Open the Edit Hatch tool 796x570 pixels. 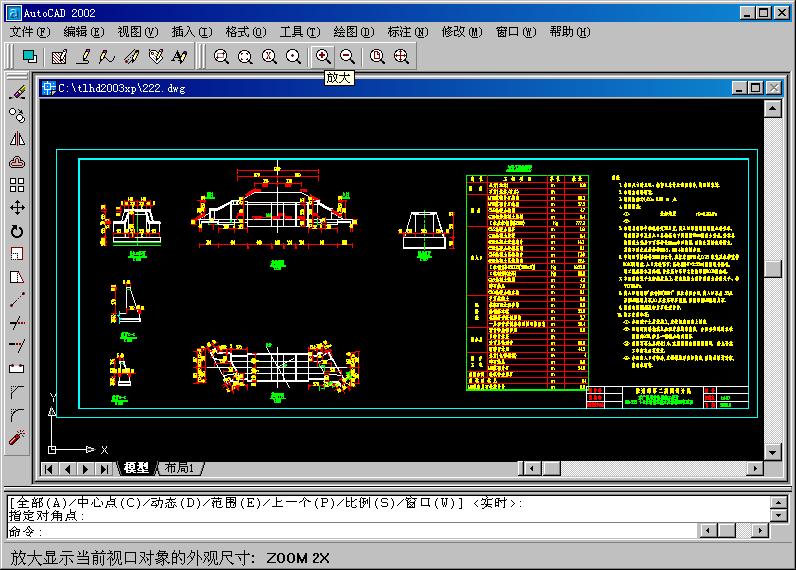tap(59, 56)
